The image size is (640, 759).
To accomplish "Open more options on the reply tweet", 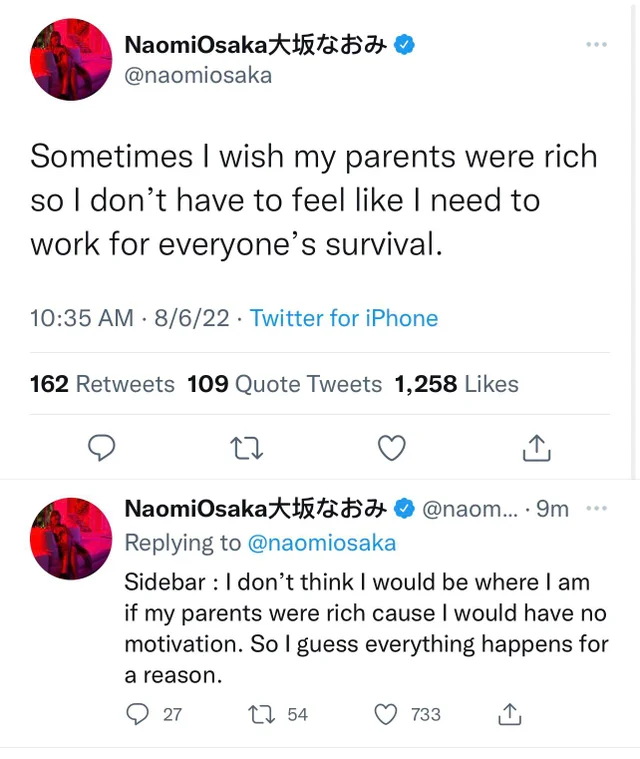I will pos(596,508).
